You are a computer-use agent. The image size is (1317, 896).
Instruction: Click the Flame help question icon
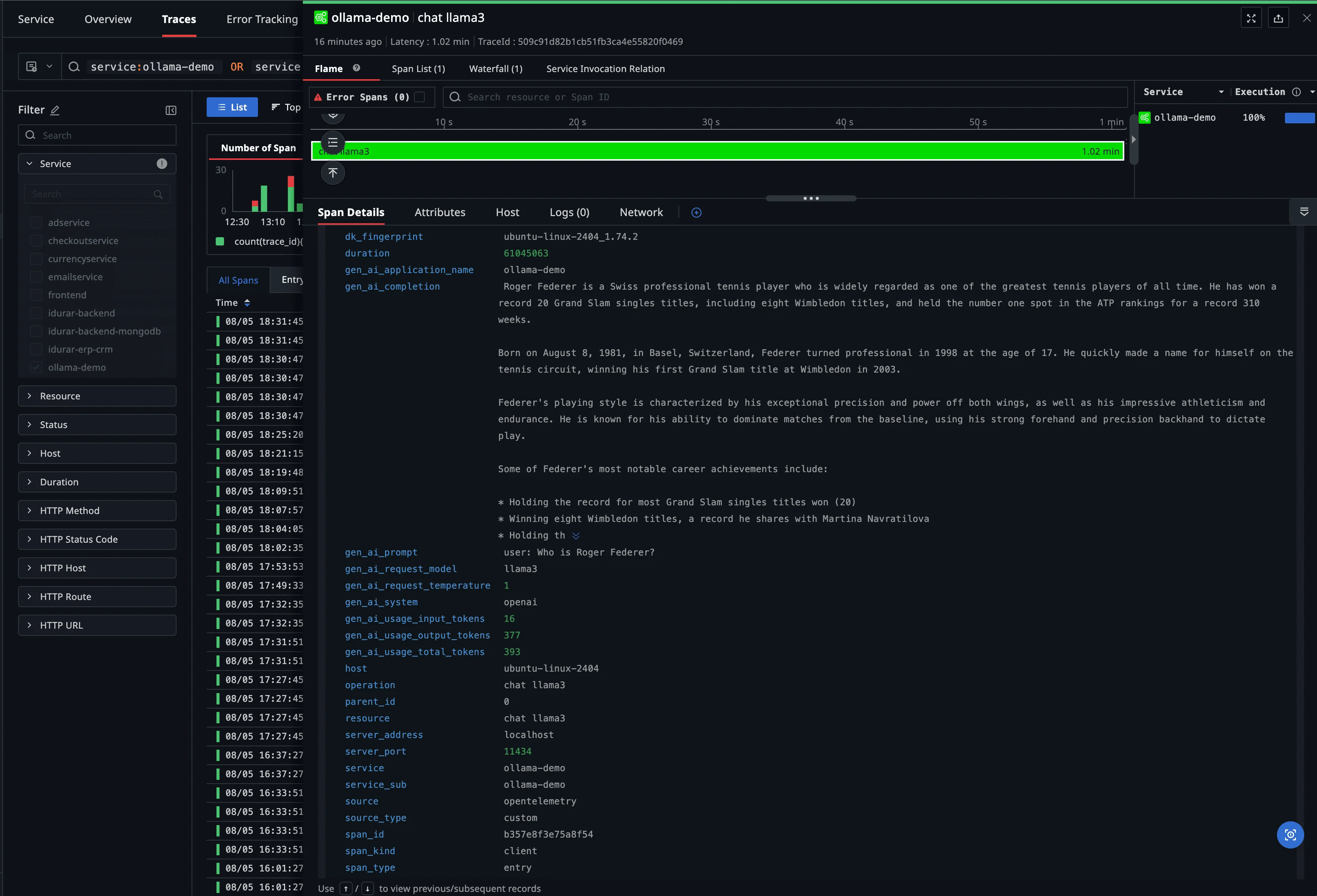[x=356, y=68]
